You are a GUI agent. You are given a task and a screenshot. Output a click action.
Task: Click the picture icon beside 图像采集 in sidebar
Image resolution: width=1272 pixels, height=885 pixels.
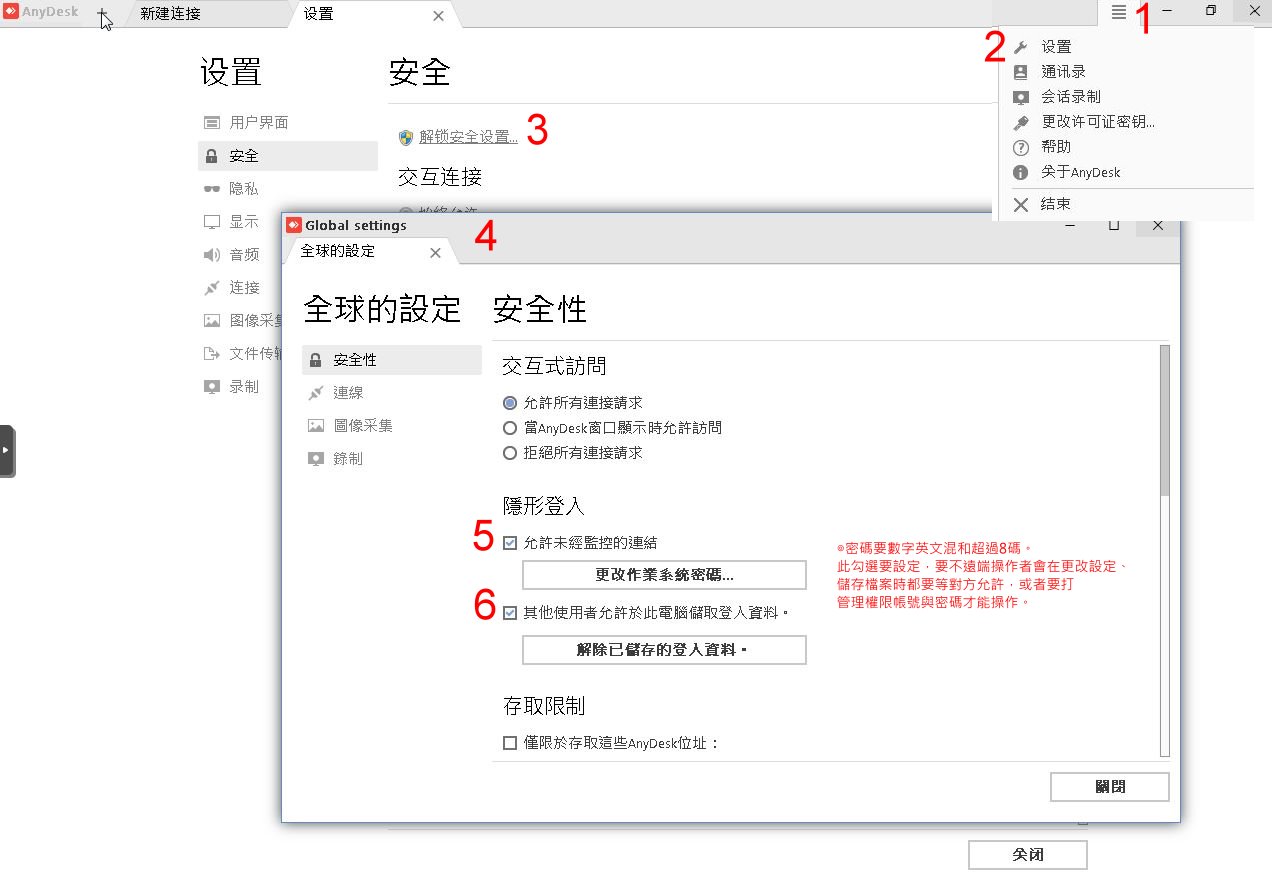(x=211, y=320)
